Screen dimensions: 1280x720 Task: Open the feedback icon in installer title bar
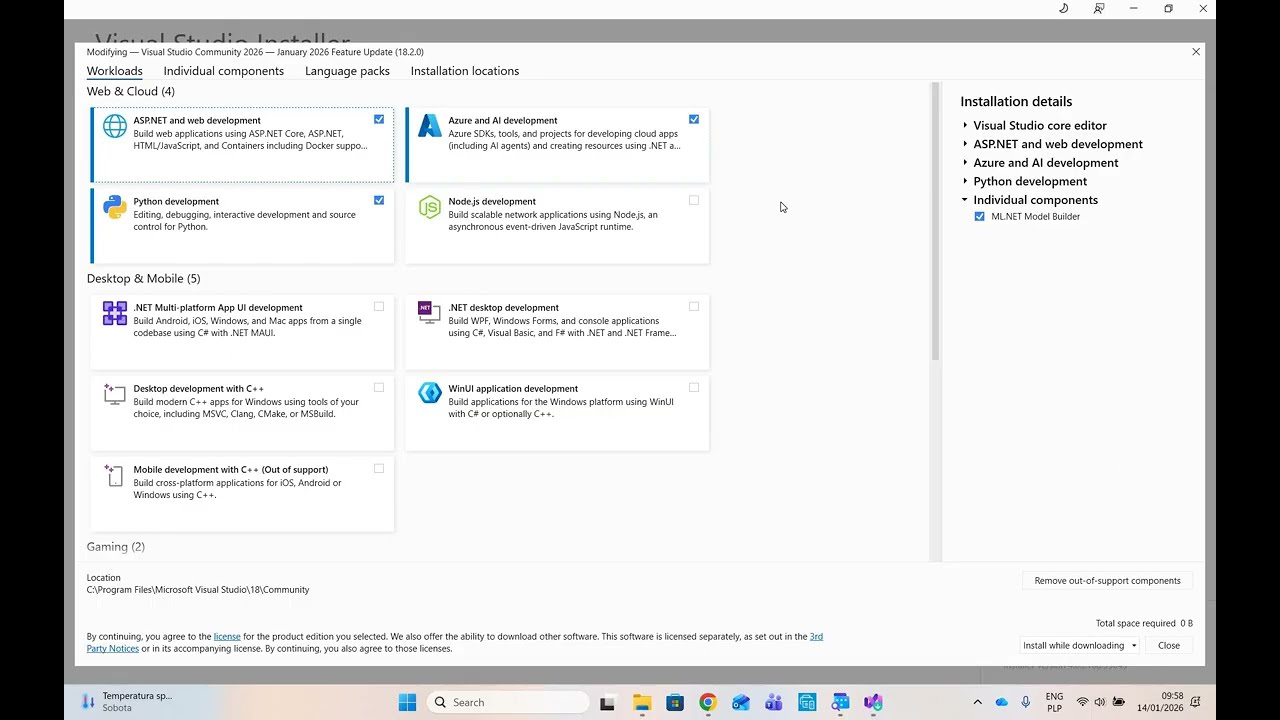point(1099,9)
